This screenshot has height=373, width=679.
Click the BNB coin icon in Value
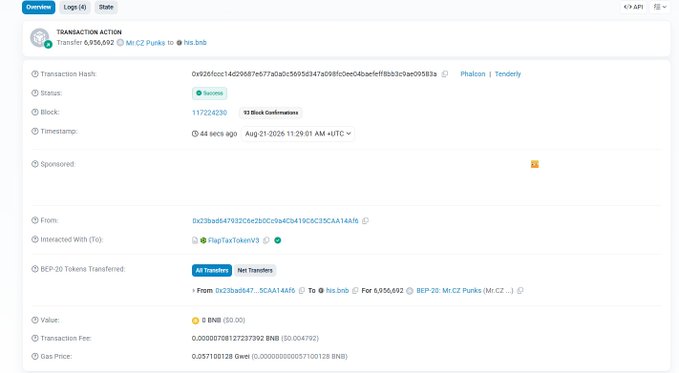tap(195, 321)
